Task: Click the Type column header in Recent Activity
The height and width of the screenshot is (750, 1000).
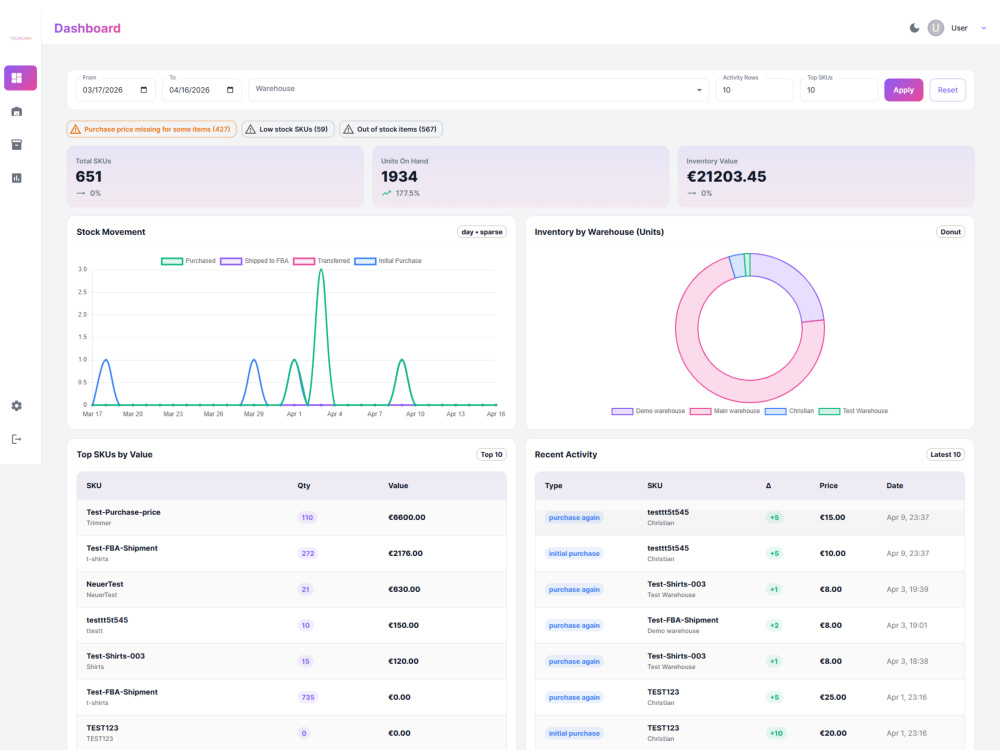Action: (x=554, y=485)
